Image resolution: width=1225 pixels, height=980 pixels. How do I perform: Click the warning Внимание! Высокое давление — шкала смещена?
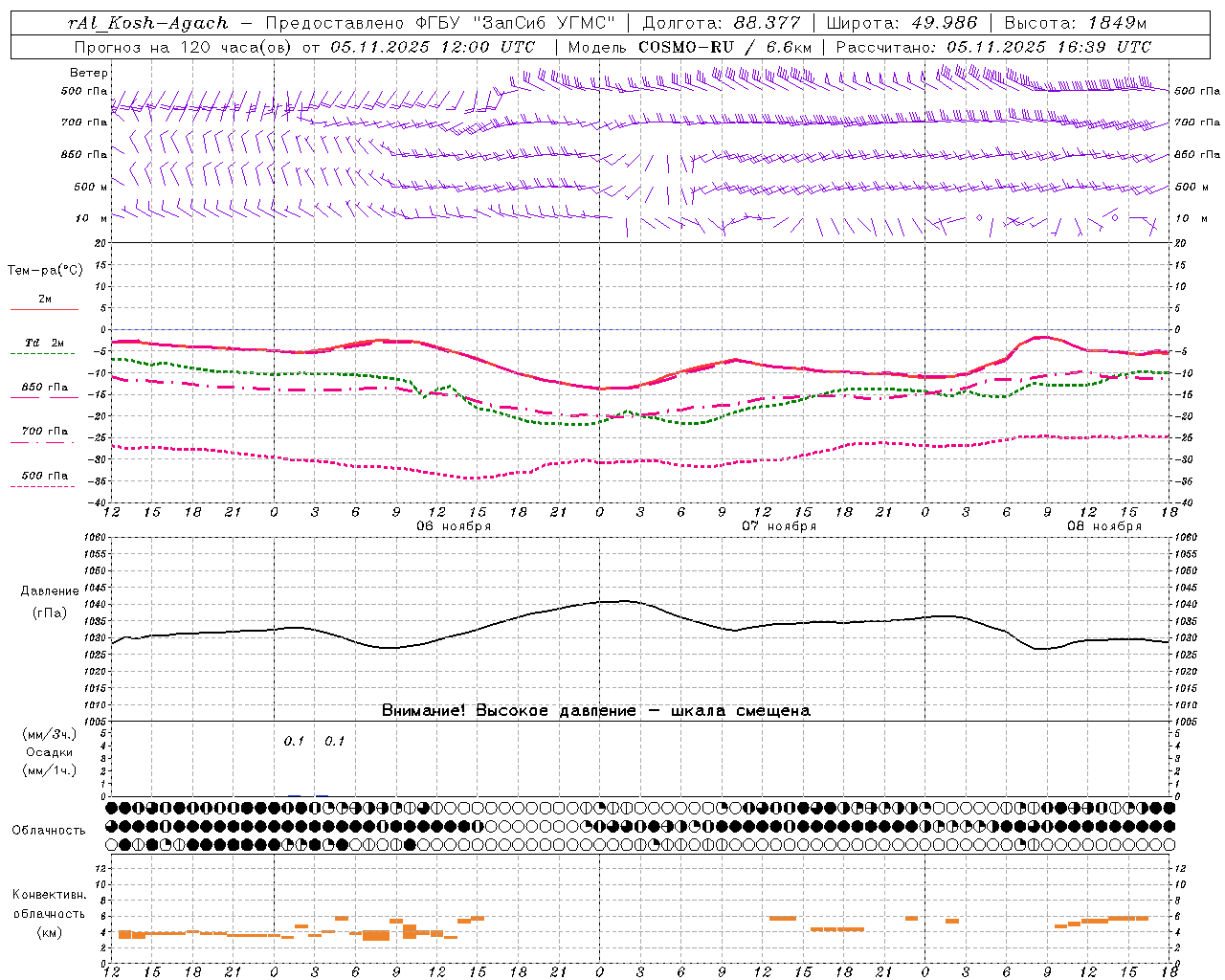(x=596, y=711)
